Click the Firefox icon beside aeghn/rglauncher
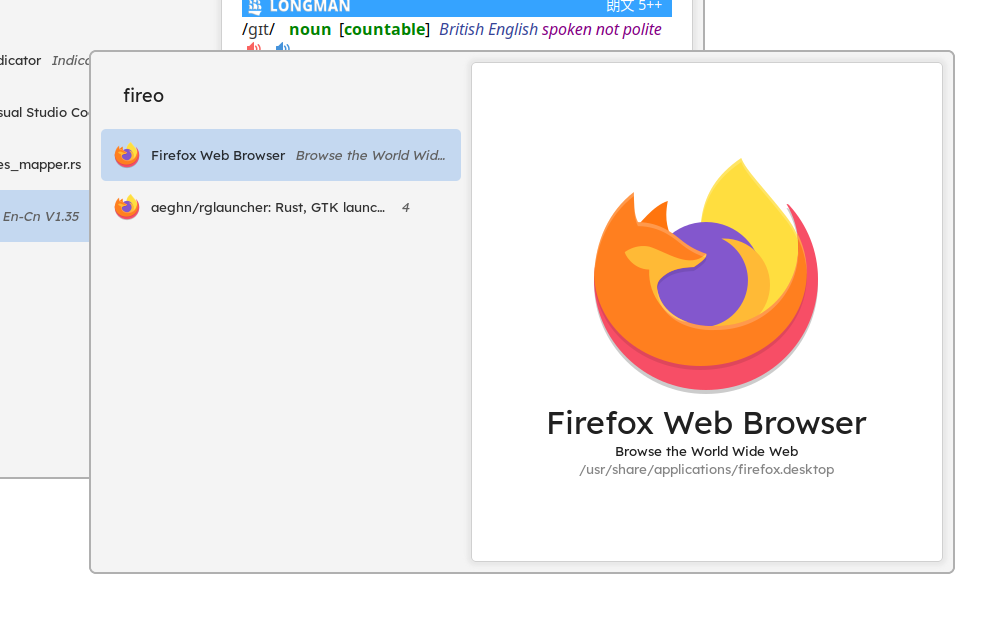This screenshot has height=628, width=998. (127, 207)
